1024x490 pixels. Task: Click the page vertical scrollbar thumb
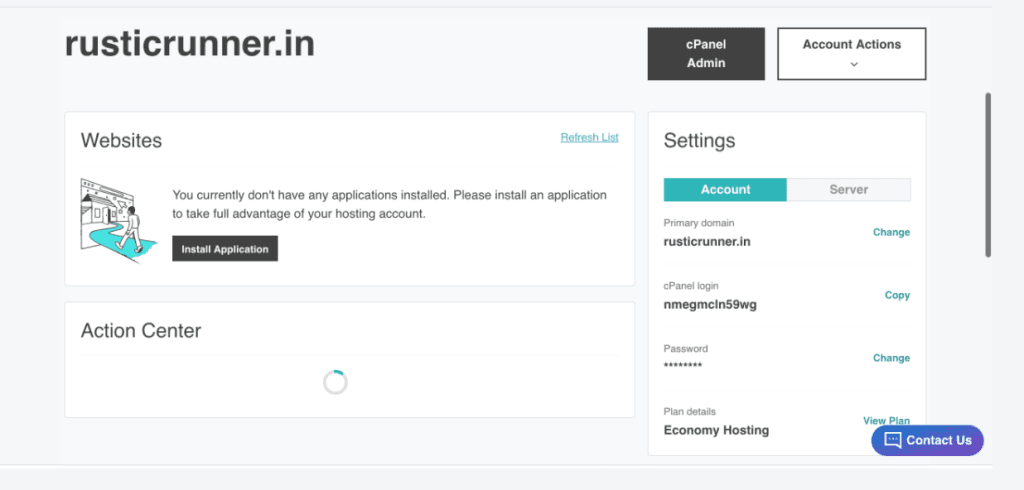click(x=988, y=174)
